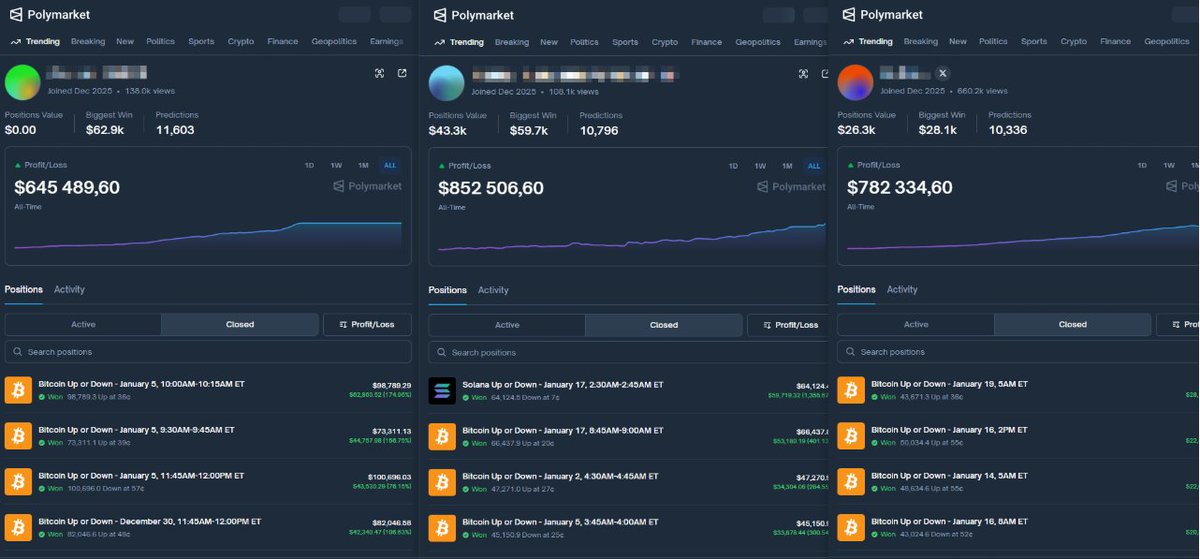1200x559 pixels.
Task: Click Bitcoin icon of January 16, 2PM position
Action: click(x=851, y=435)
